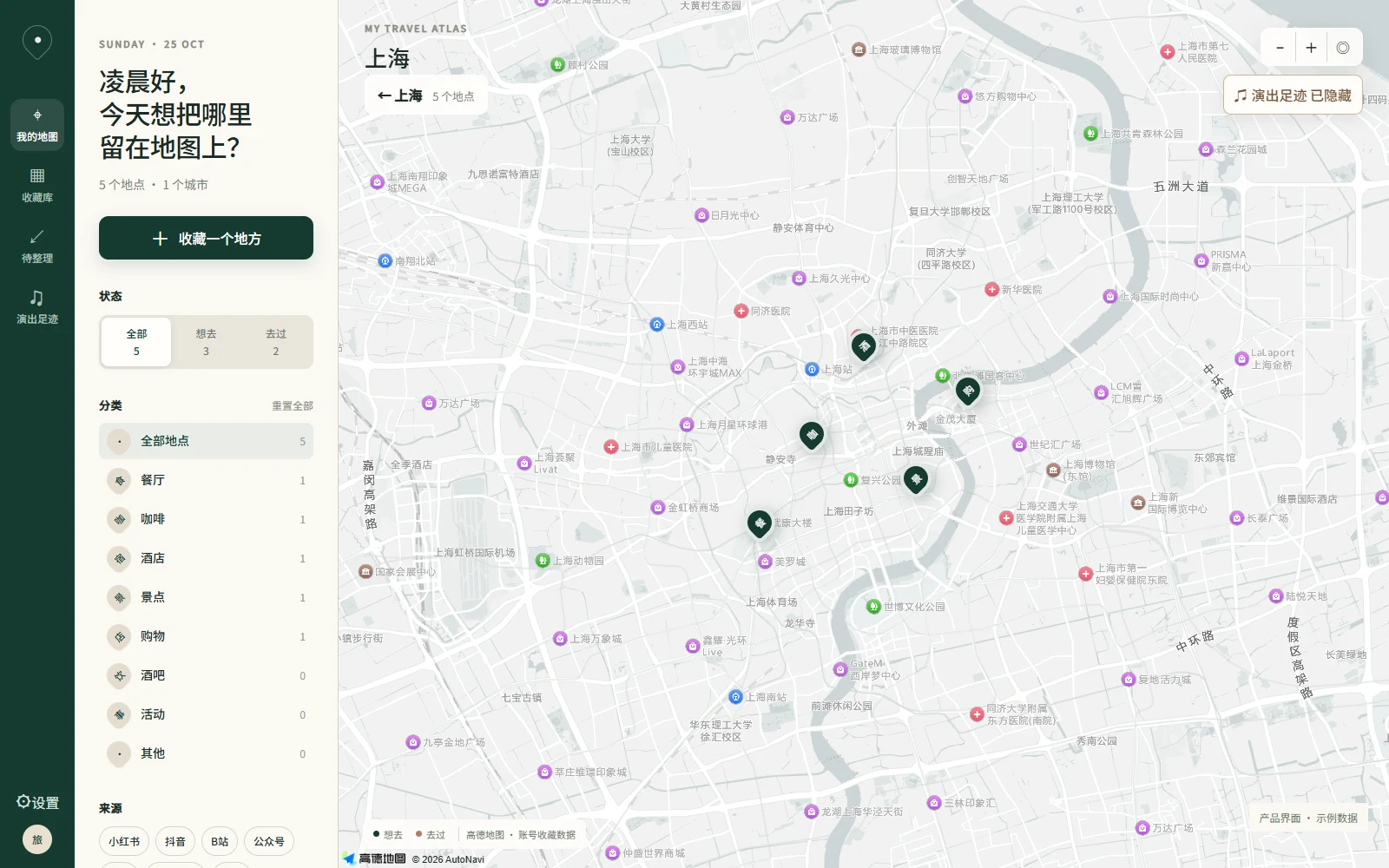Screen dimensions: 1389x868
Task: Open the 待整理 sidebar section
Action: (37, 247)
